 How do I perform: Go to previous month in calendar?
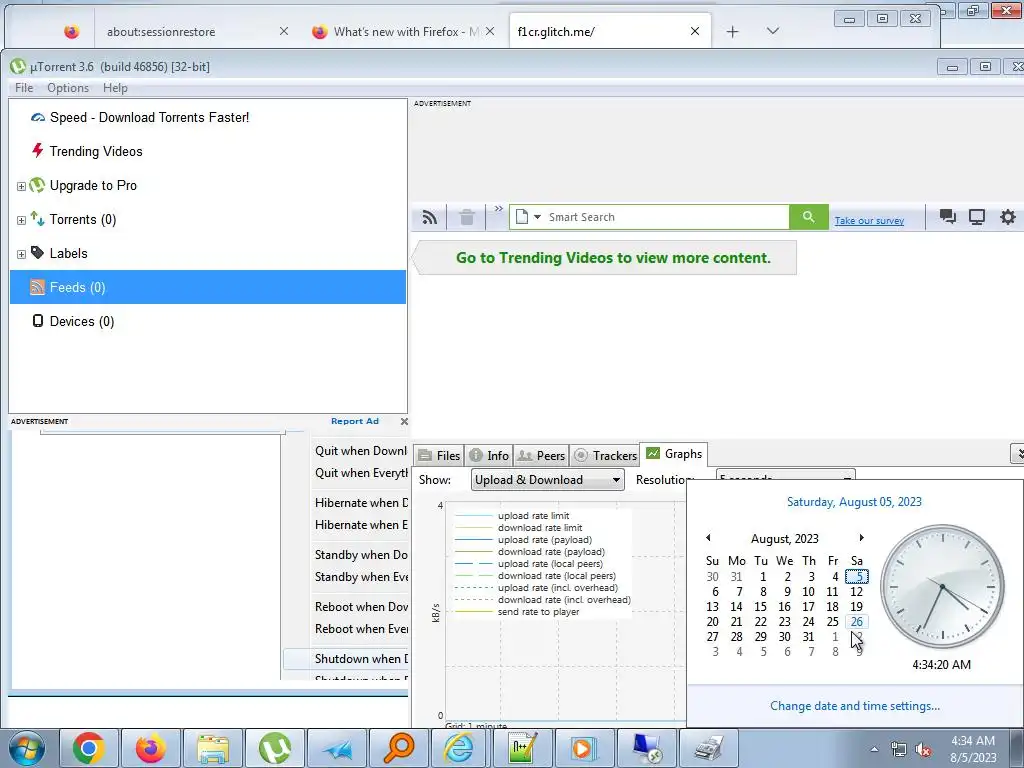tap(708, 537)
